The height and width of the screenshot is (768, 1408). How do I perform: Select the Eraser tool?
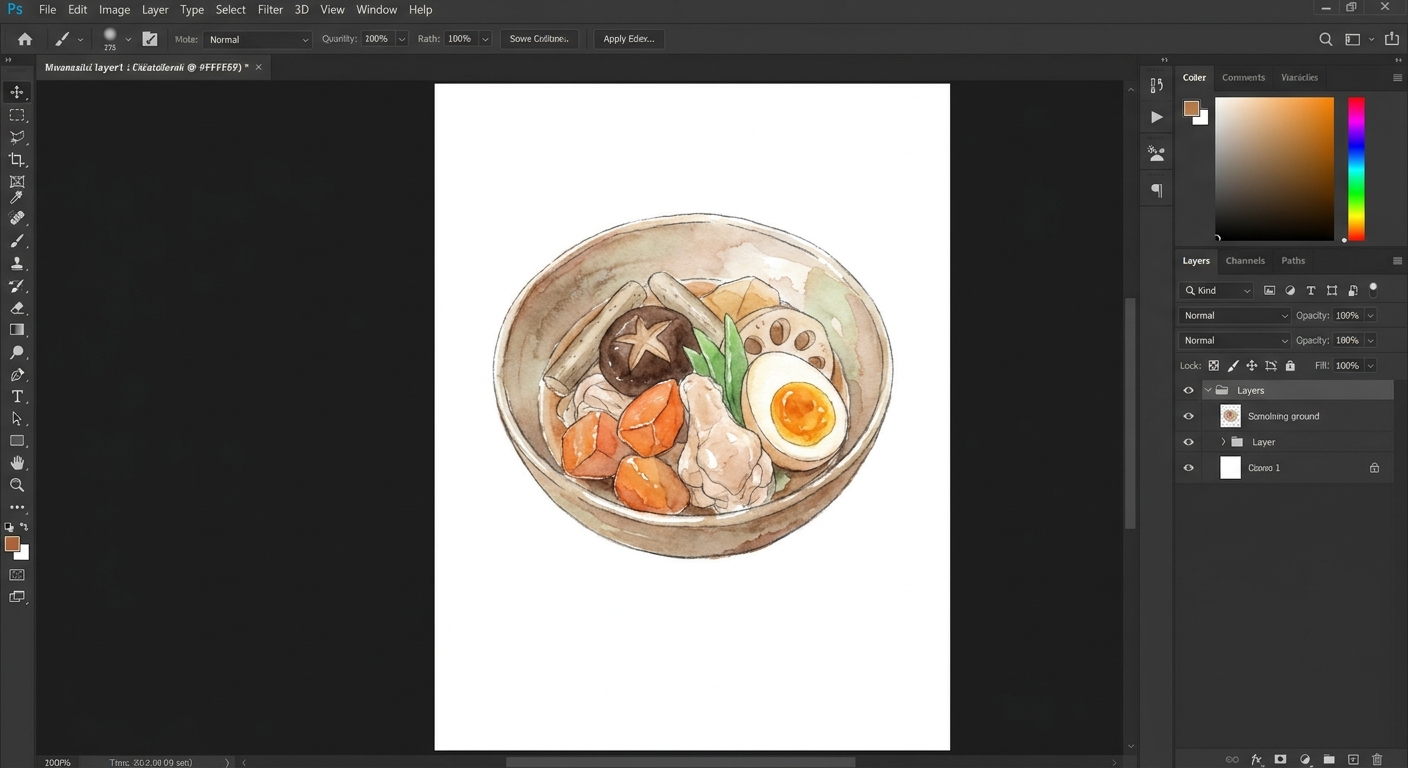(17, 308)
